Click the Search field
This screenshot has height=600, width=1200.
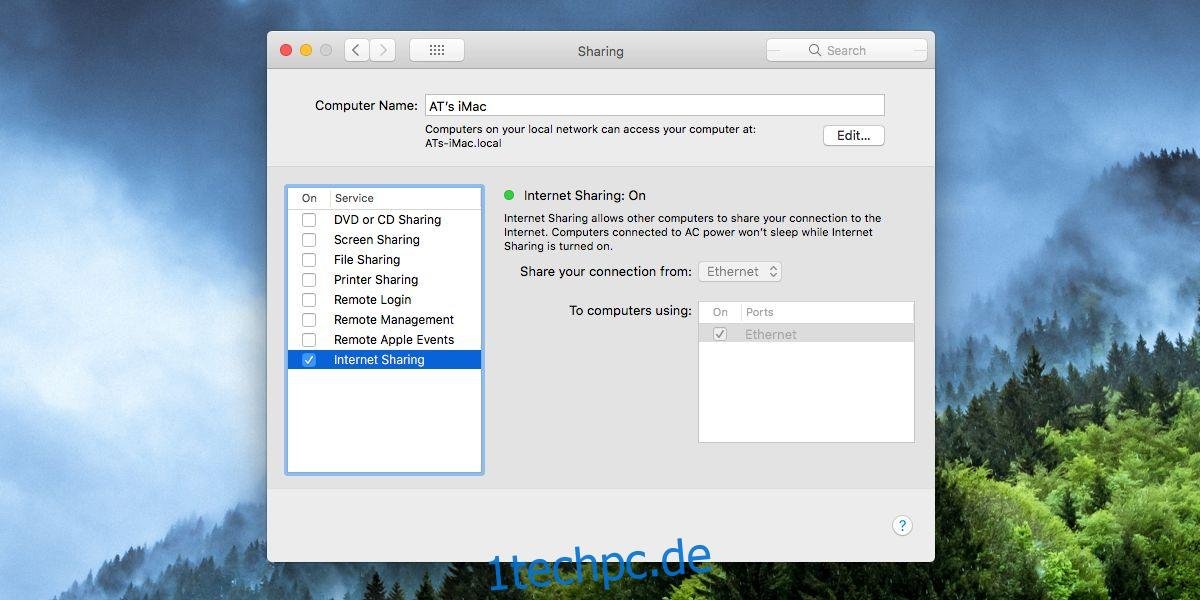pos(847,50)
